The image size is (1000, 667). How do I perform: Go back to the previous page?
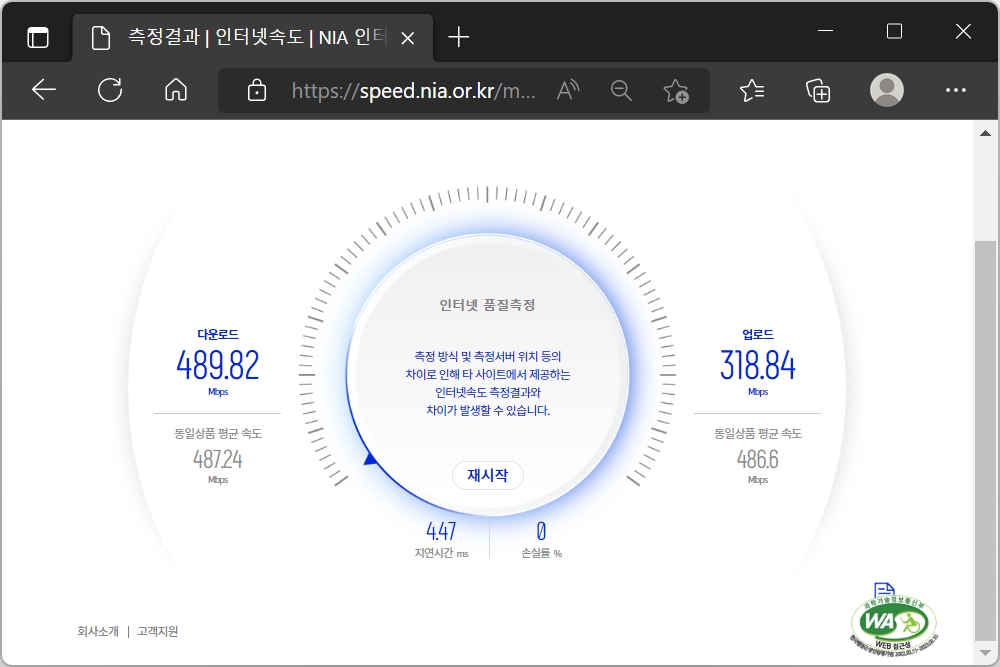(x=44, y=90)
